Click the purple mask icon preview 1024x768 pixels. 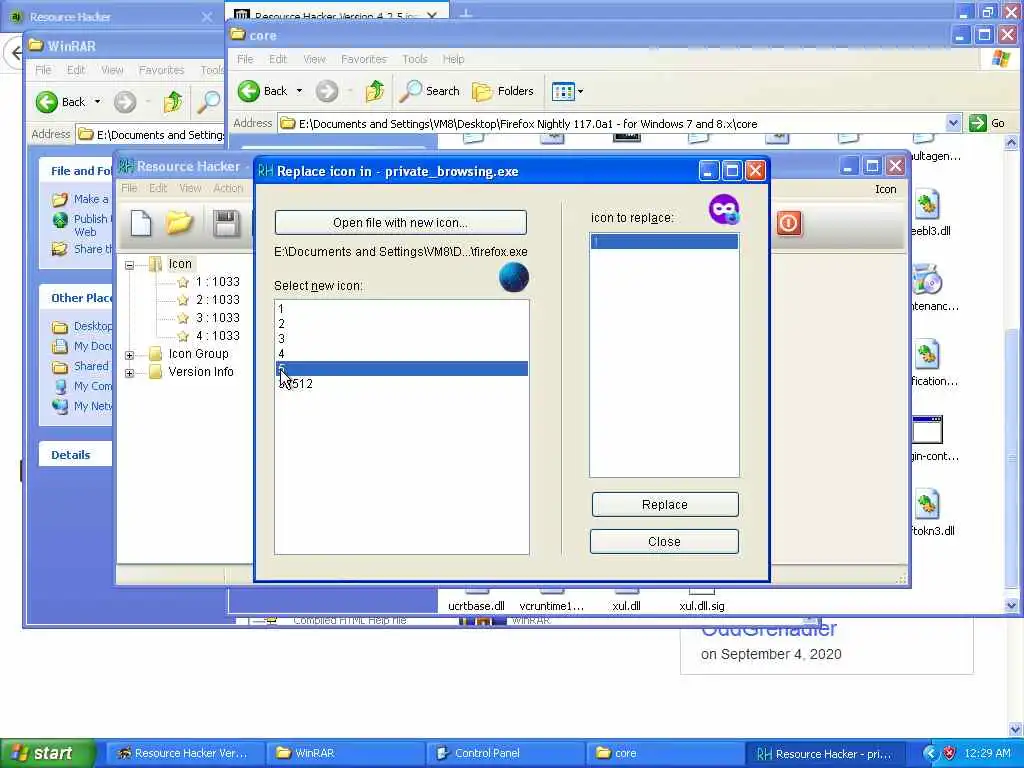pyautogui.click(x=724, y=210)
